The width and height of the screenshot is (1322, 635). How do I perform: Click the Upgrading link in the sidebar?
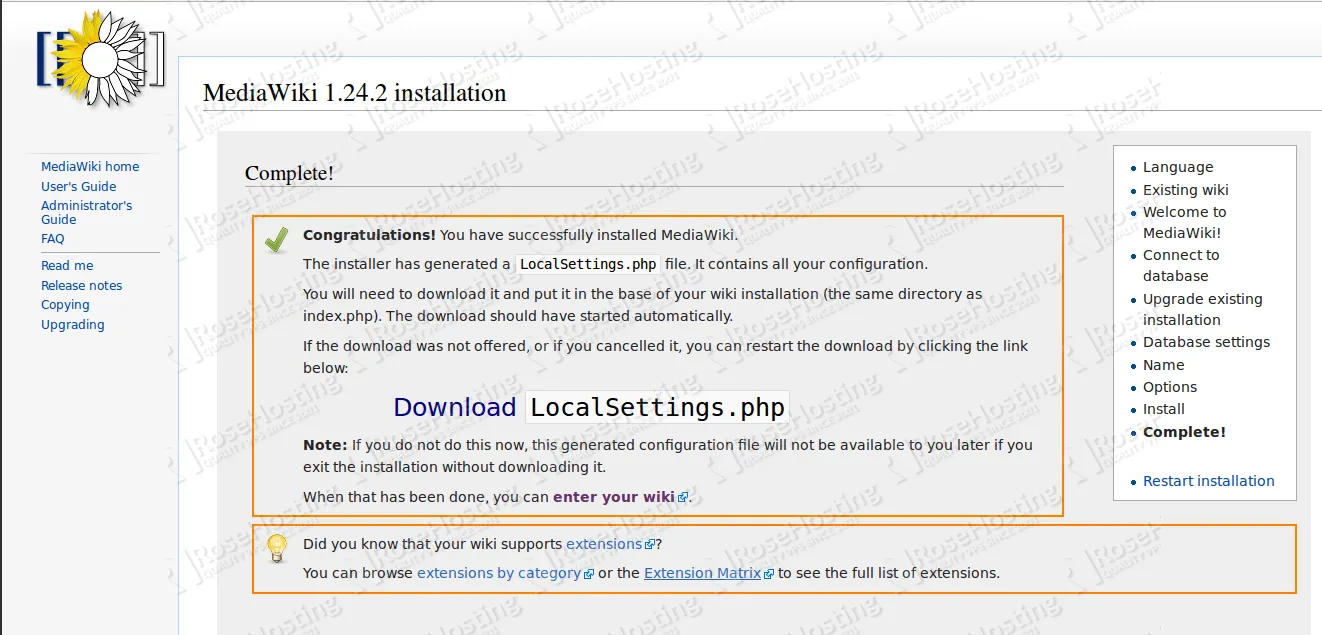[72, 324]
